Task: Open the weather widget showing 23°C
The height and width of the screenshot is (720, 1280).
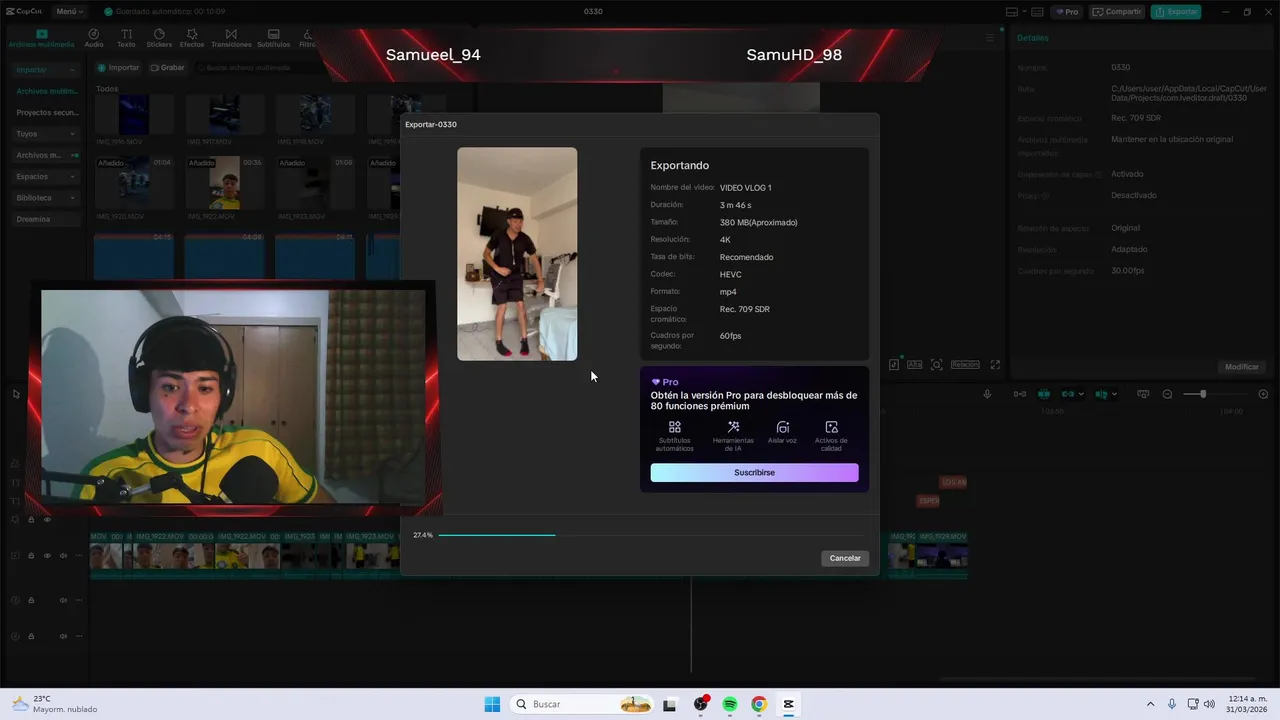Action: click(x=55, y=704)
